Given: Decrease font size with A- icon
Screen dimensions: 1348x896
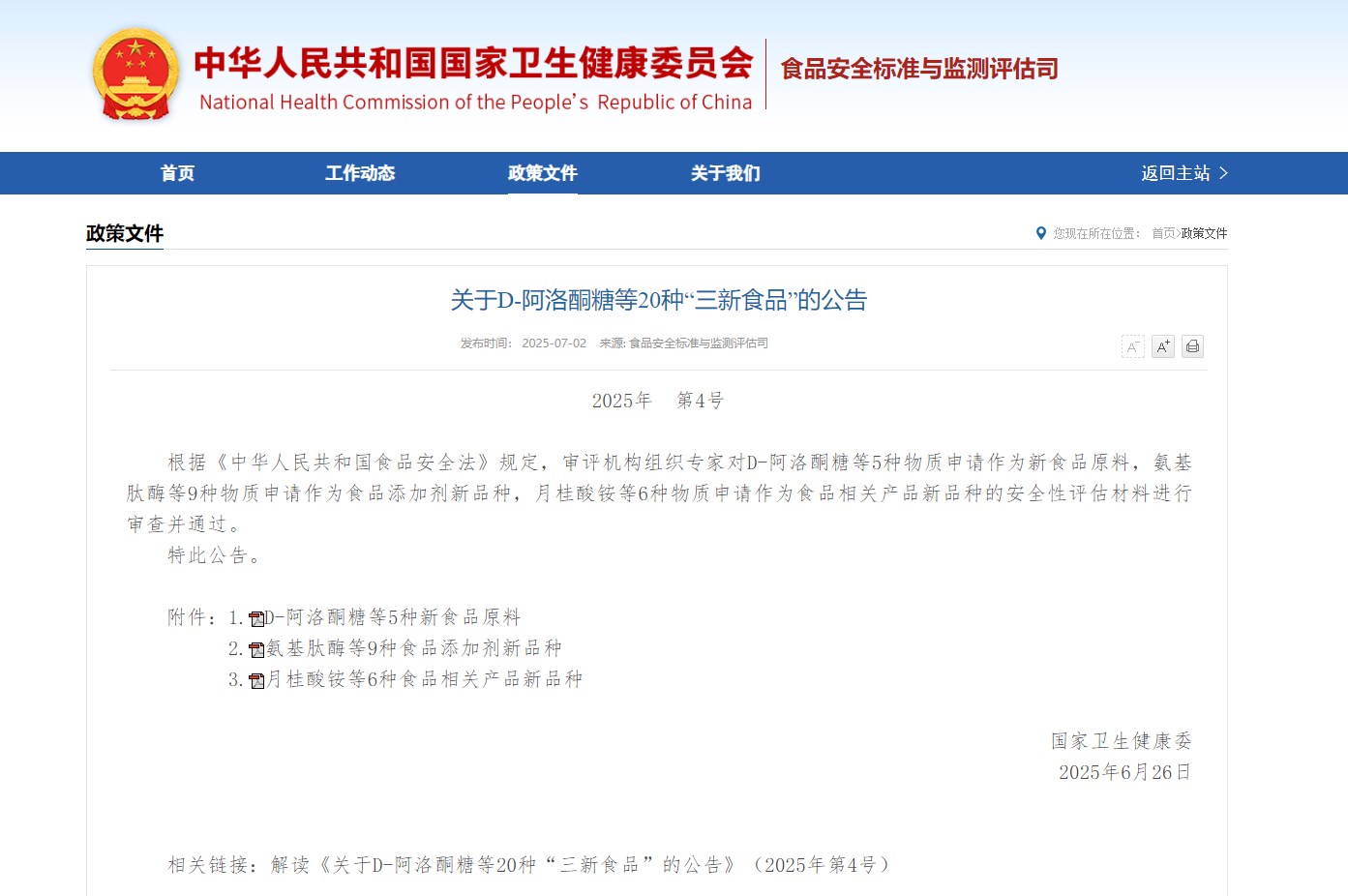Looking at the screenshot, I should pos(1132,346).
